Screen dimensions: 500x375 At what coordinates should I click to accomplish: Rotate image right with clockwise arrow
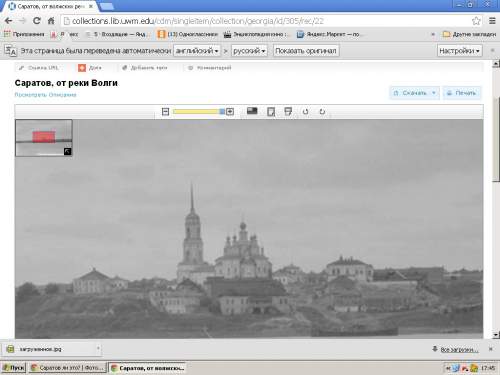click(x=322, y=112)
